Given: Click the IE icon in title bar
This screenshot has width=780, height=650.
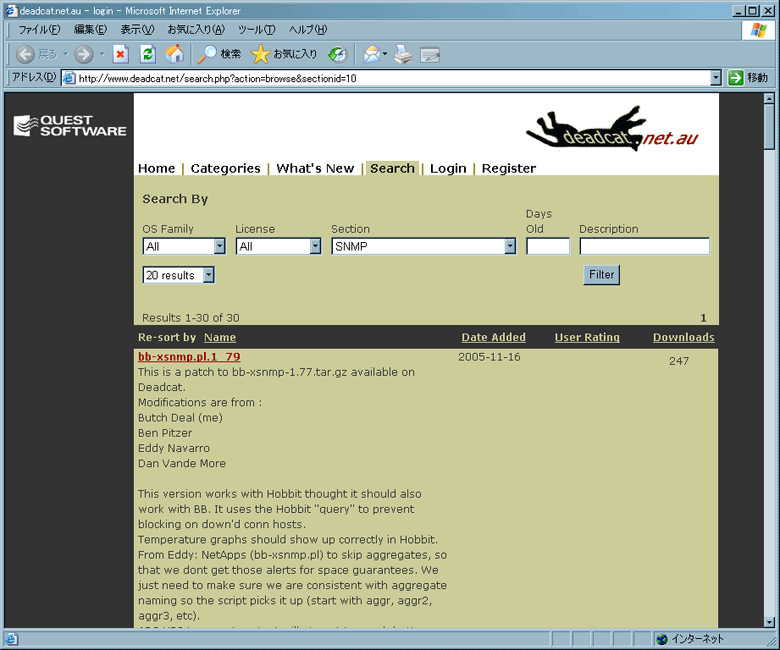Looking at the screenshot, I should coord(11,10).
